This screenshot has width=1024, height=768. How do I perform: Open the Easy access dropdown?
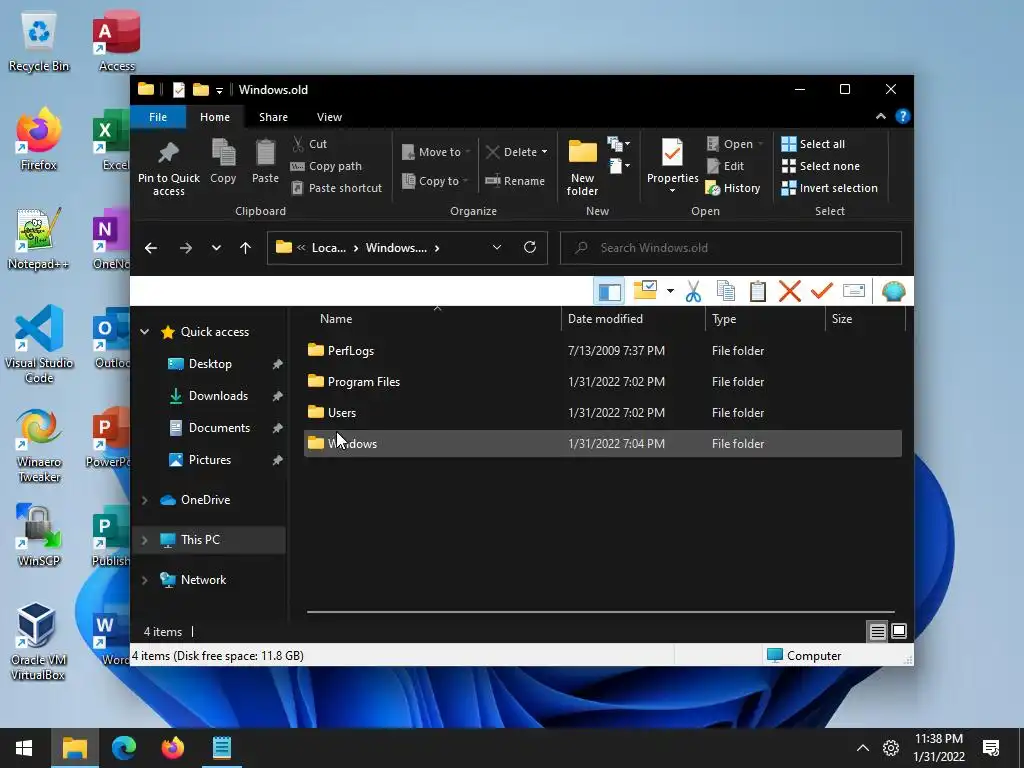(x=618, y=166)
